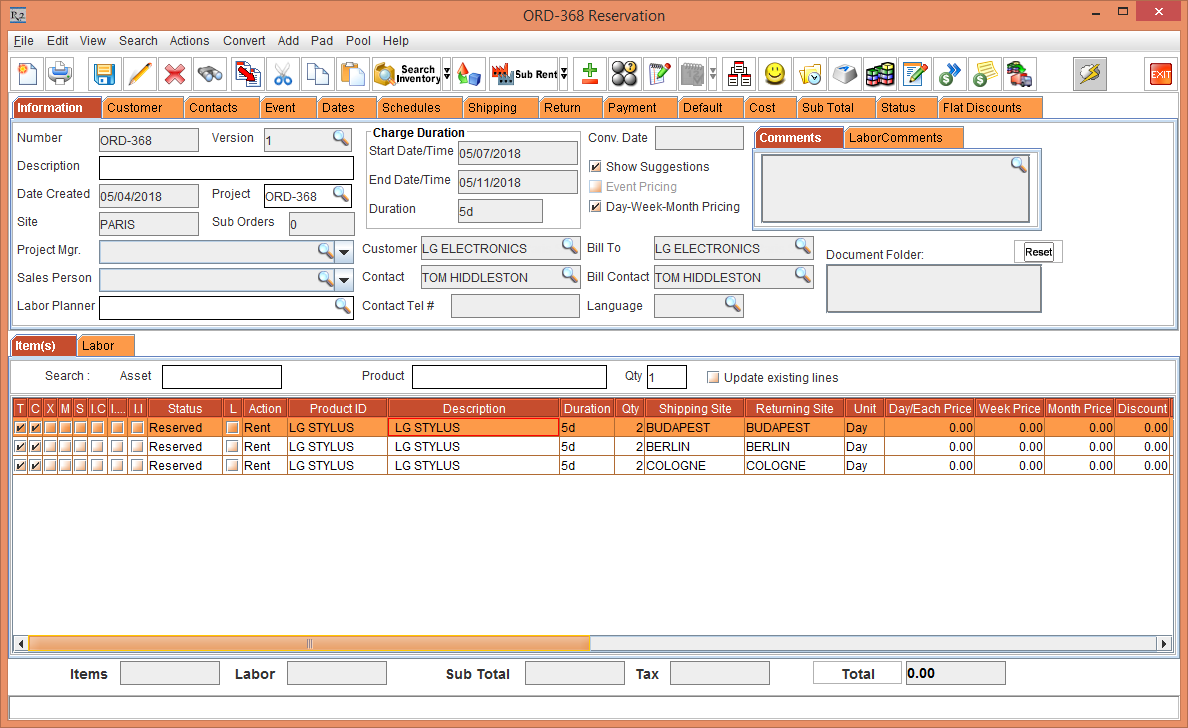1188x728 pixels.
Task: Open the Actions menu
Action: pos(189,41)
